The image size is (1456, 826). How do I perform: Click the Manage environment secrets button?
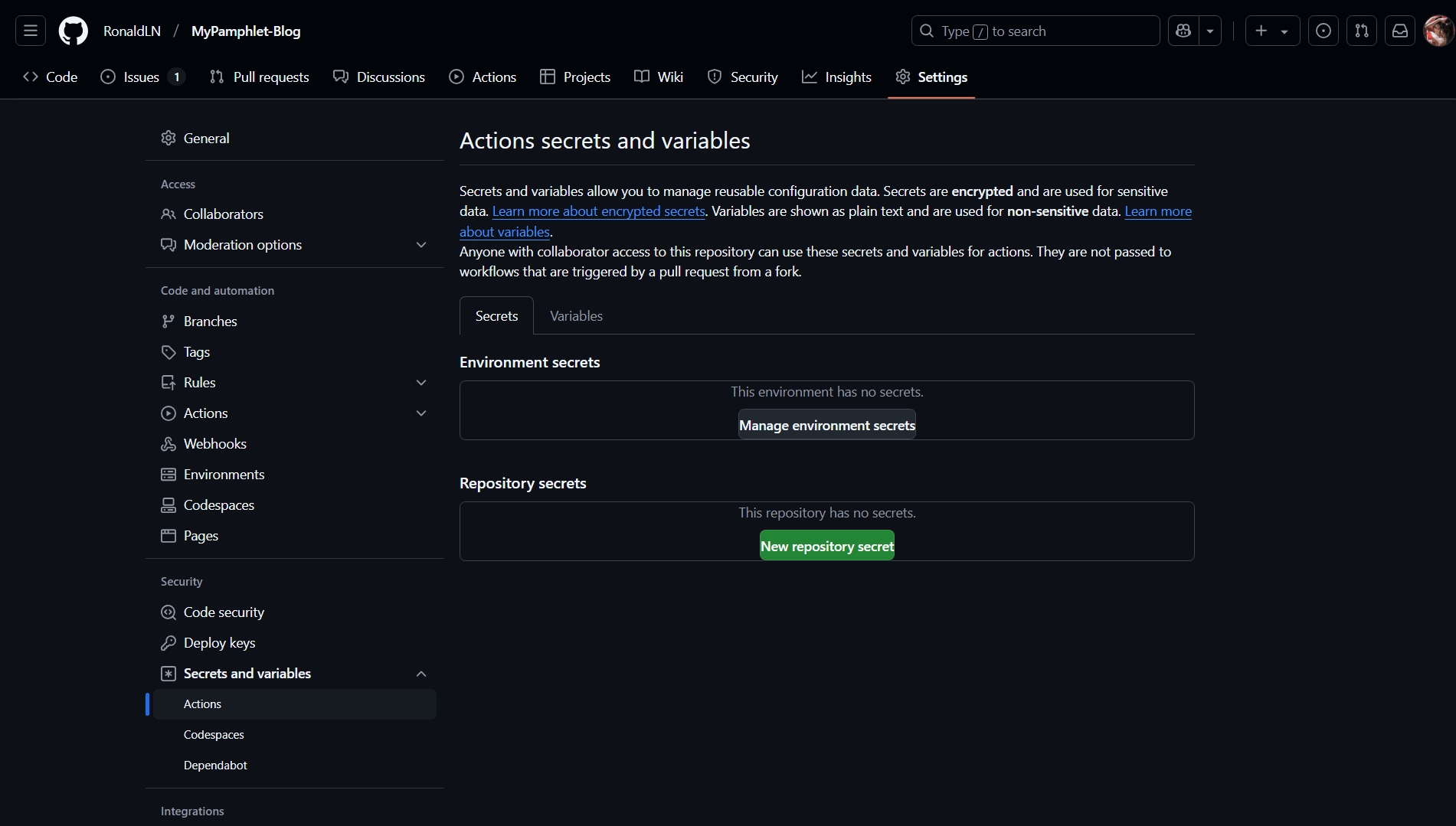(826, 425)
